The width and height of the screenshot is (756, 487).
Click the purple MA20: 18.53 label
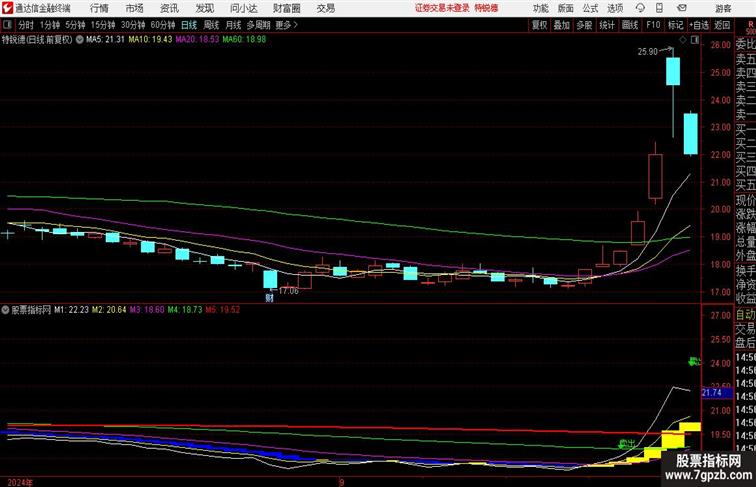(x=197, y=40)
